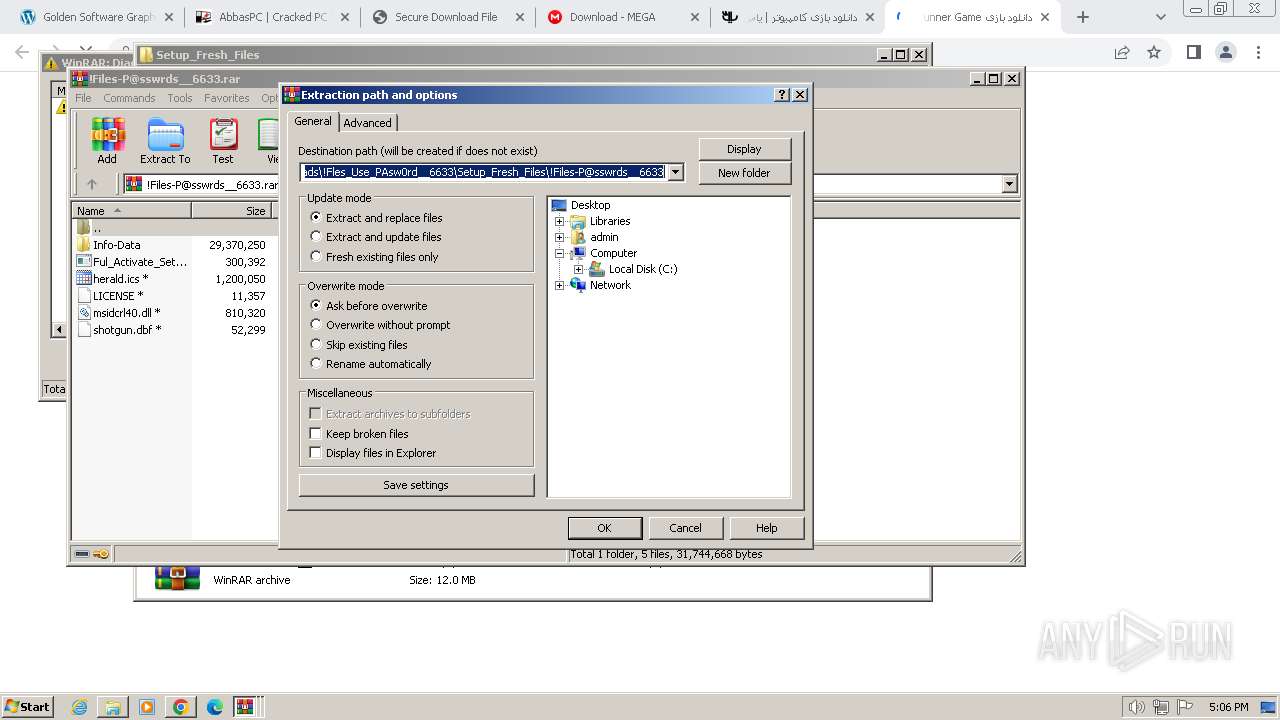Click the Chrome profile avatar icon
The height and width of the screenshot is (720, 1280).
[1225, 52]
